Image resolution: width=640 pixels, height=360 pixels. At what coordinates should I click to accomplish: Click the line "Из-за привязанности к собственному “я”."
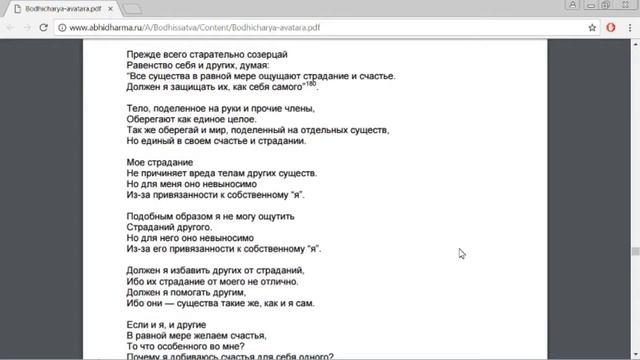(216, 195)
